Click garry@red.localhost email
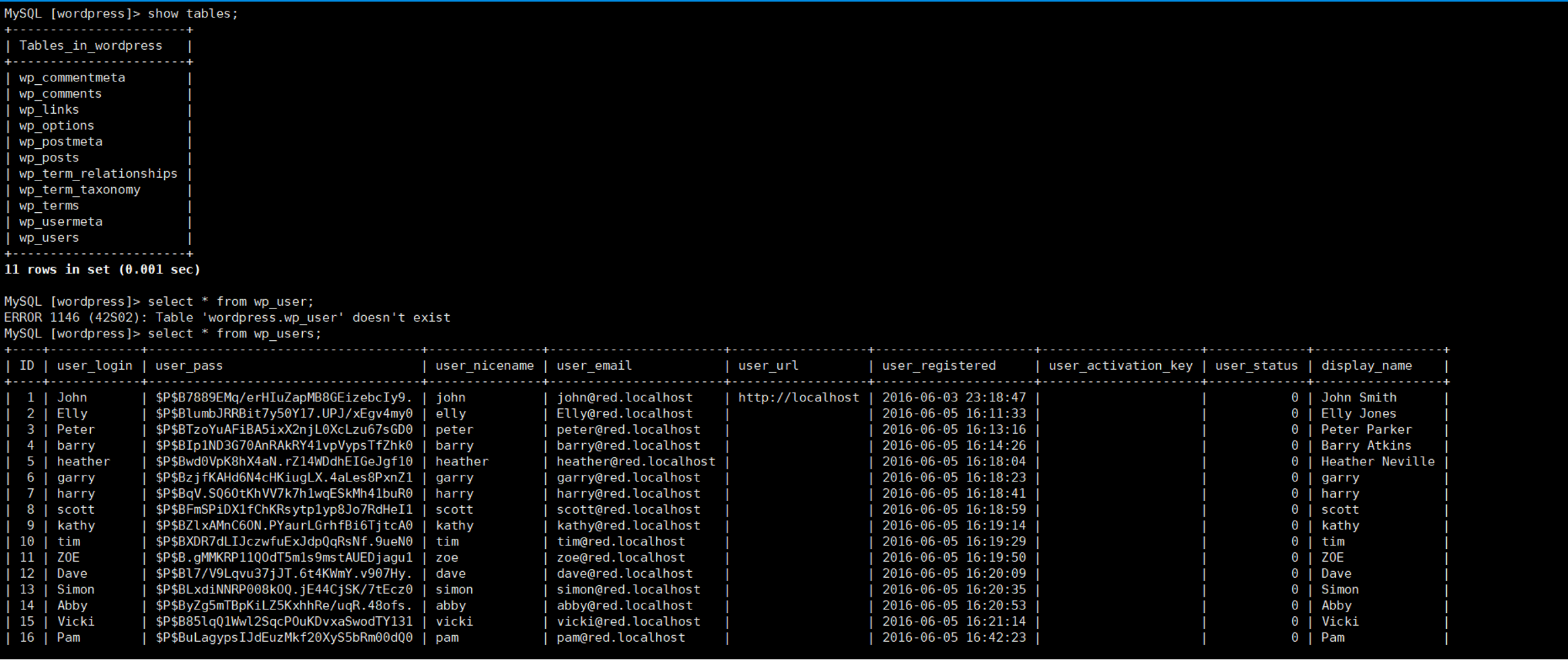Viewport: 1568px width, 660px height. [x=629, y=477]
